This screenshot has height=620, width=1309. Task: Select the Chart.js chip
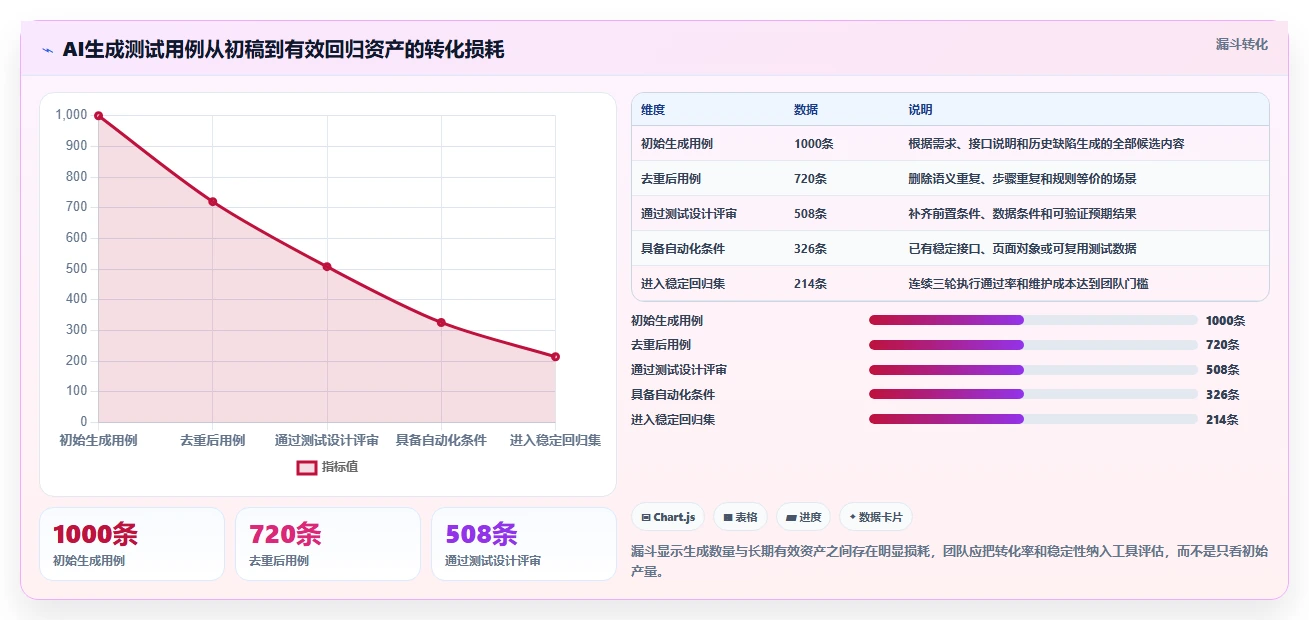pos(668,517)
